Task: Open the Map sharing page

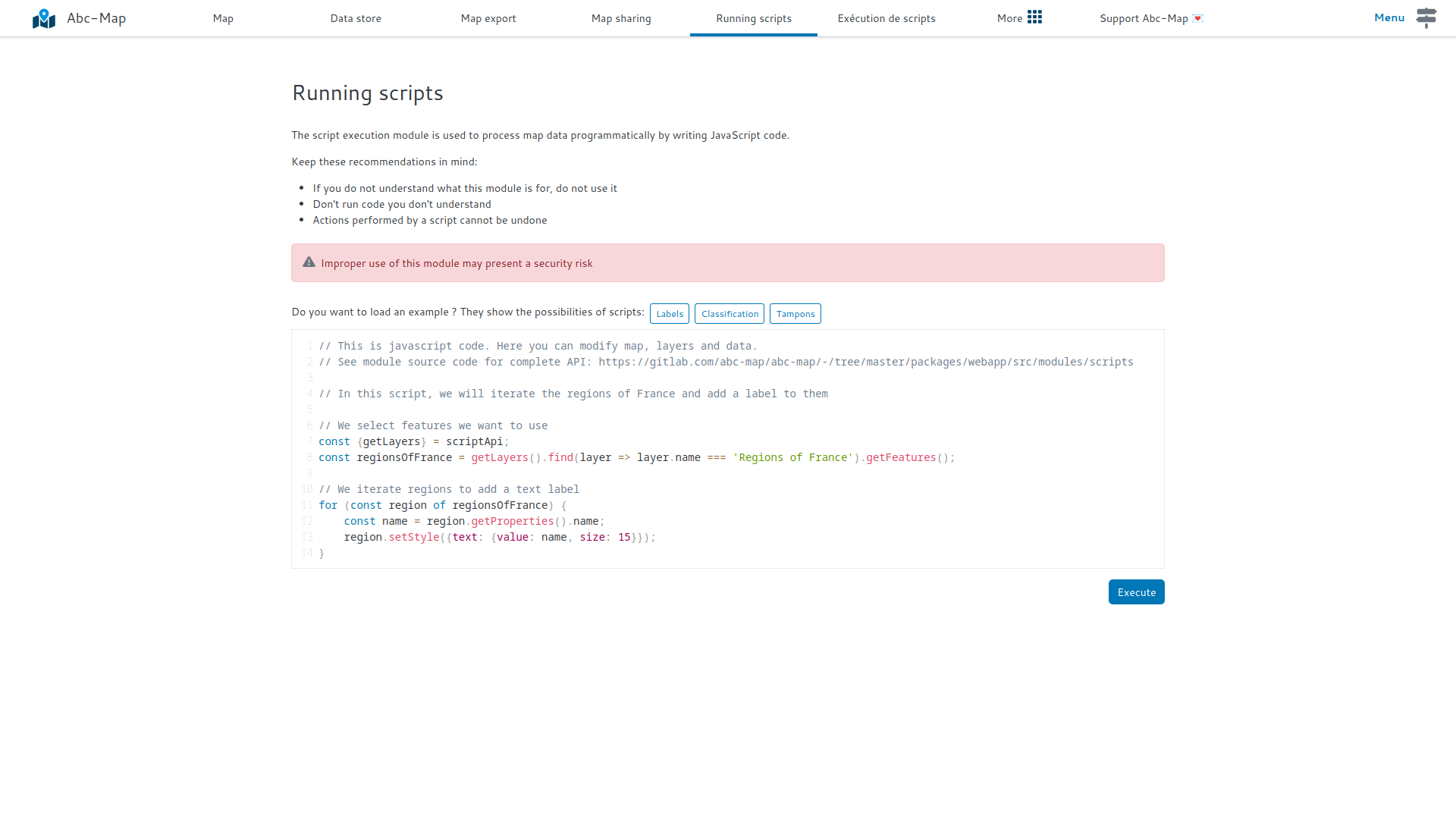Action: (621, 18)
